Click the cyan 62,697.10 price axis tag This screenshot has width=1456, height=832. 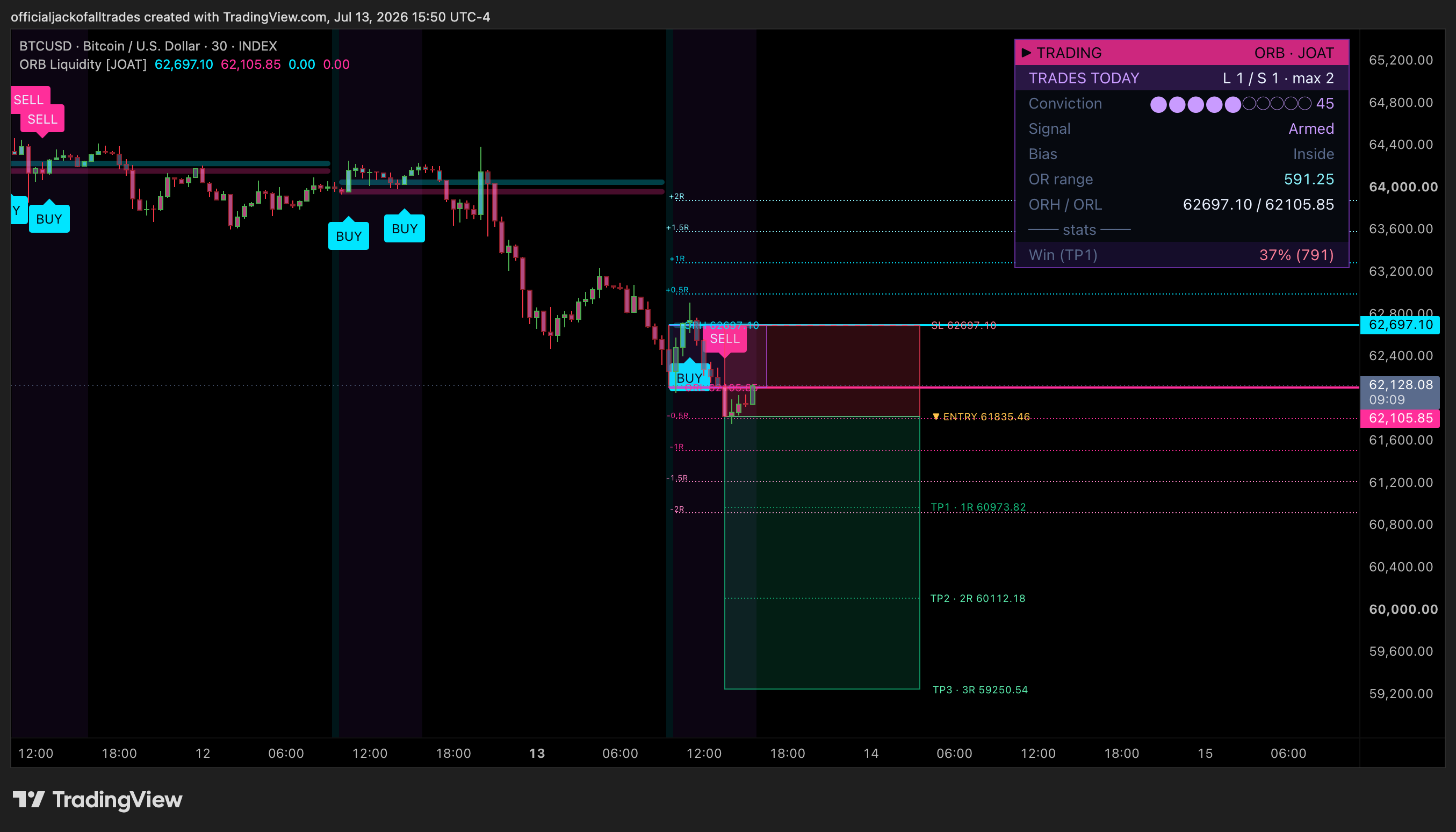[x=1400, y=325]
